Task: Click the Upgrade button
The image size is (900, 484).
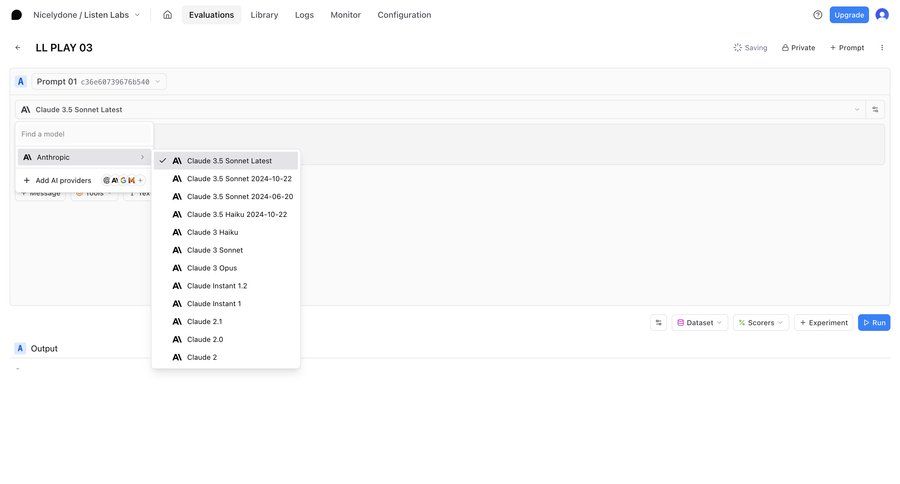Action: pyautogui.click(x=848, y=15)
